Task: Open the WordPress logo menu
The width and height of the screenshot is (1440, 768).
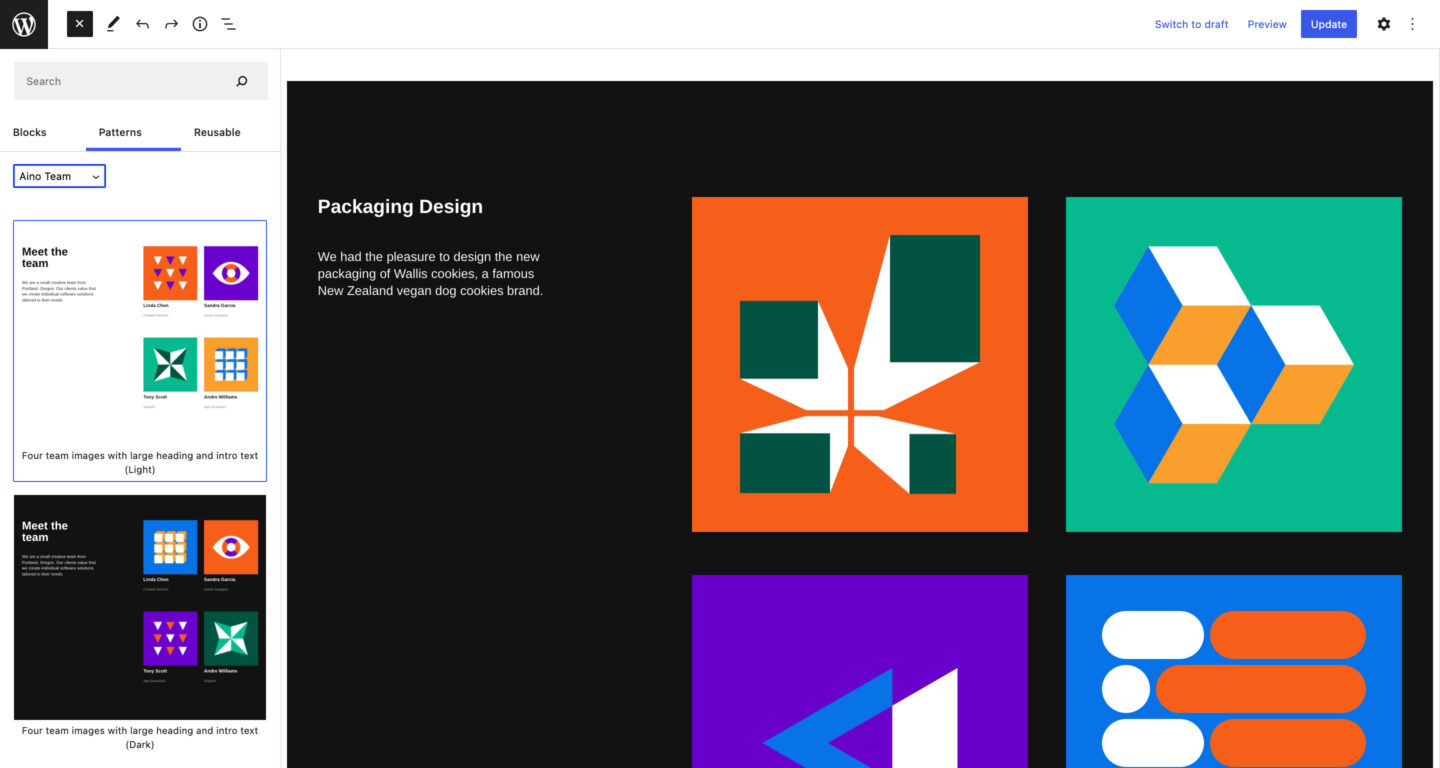Action: pyautogui.click(x=24, y=24)
